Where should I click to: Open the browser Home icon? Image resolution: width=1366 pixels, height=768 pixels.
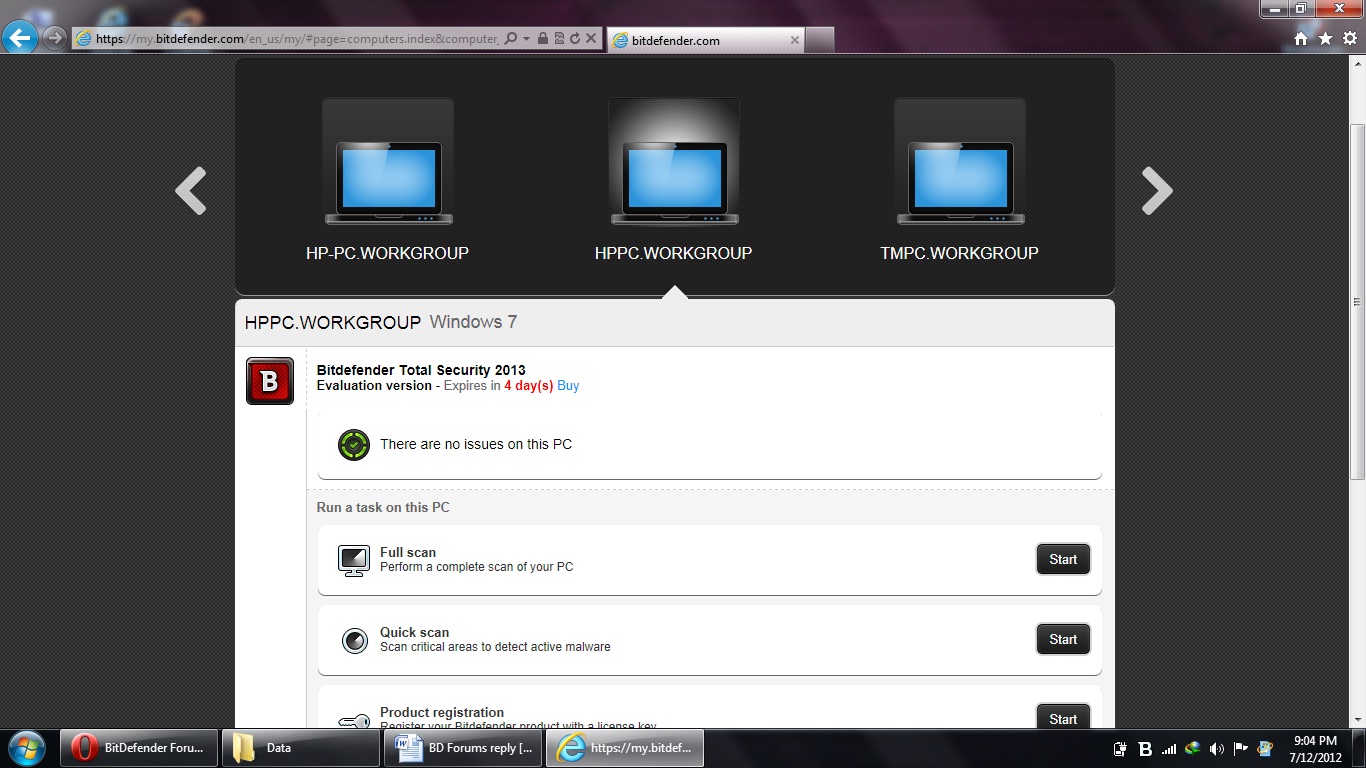click(1301, 39)
